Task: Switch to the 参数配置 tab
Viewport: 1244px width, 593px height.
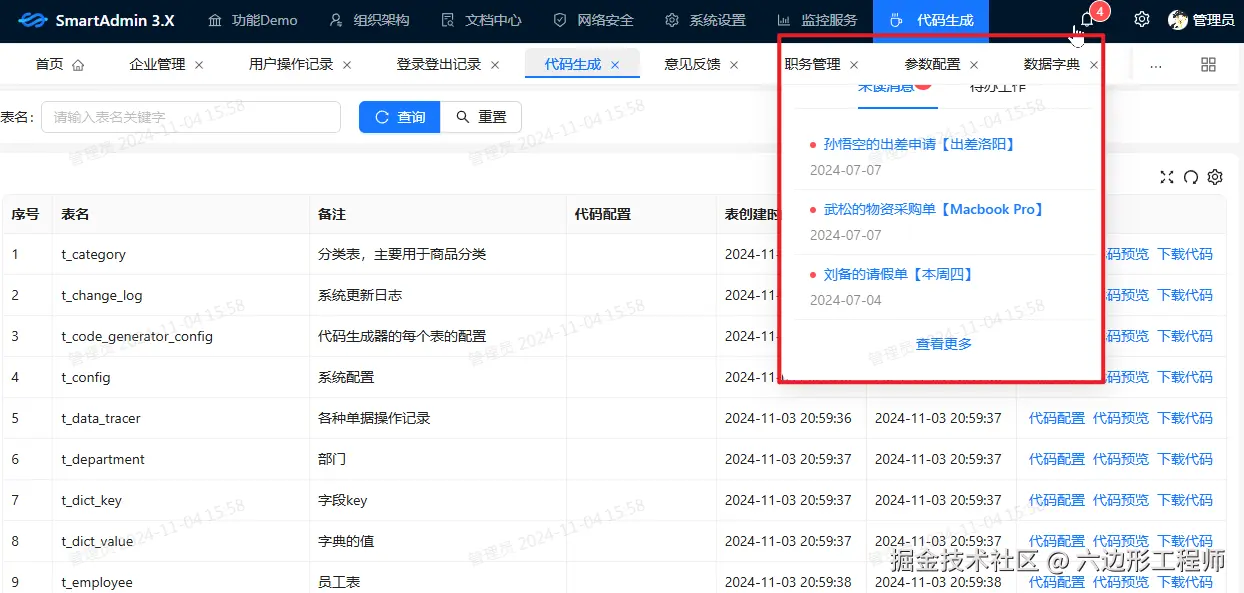Action: (x=932, y=65)
